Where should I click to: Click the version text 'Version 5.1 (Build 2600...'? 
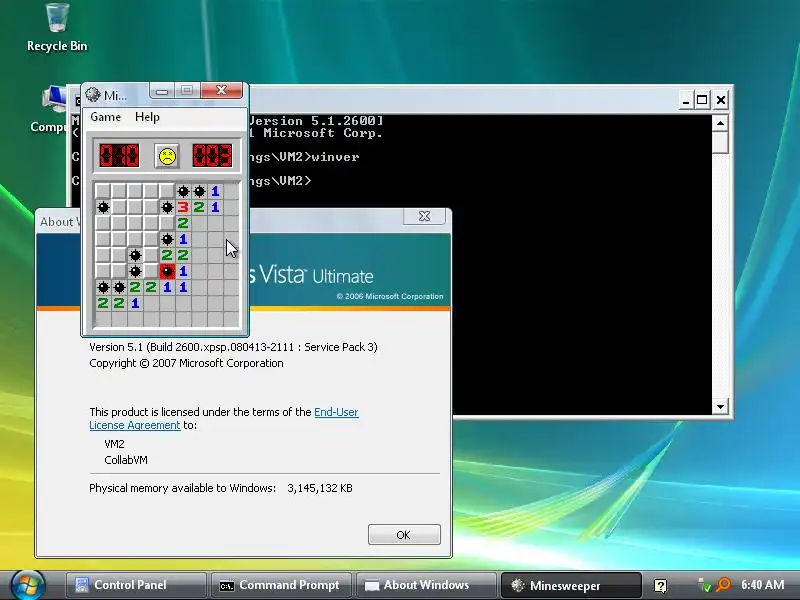pos(233,347)
